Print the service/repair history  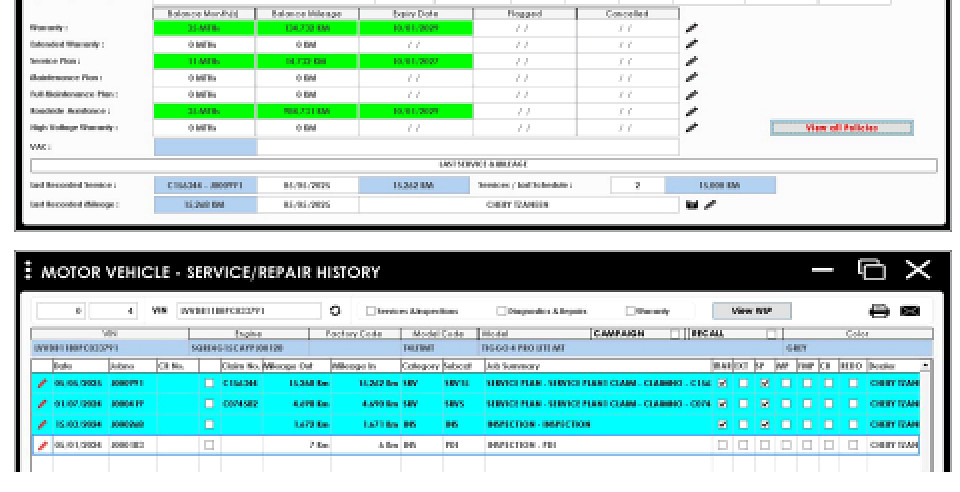[x=880, y=311]
